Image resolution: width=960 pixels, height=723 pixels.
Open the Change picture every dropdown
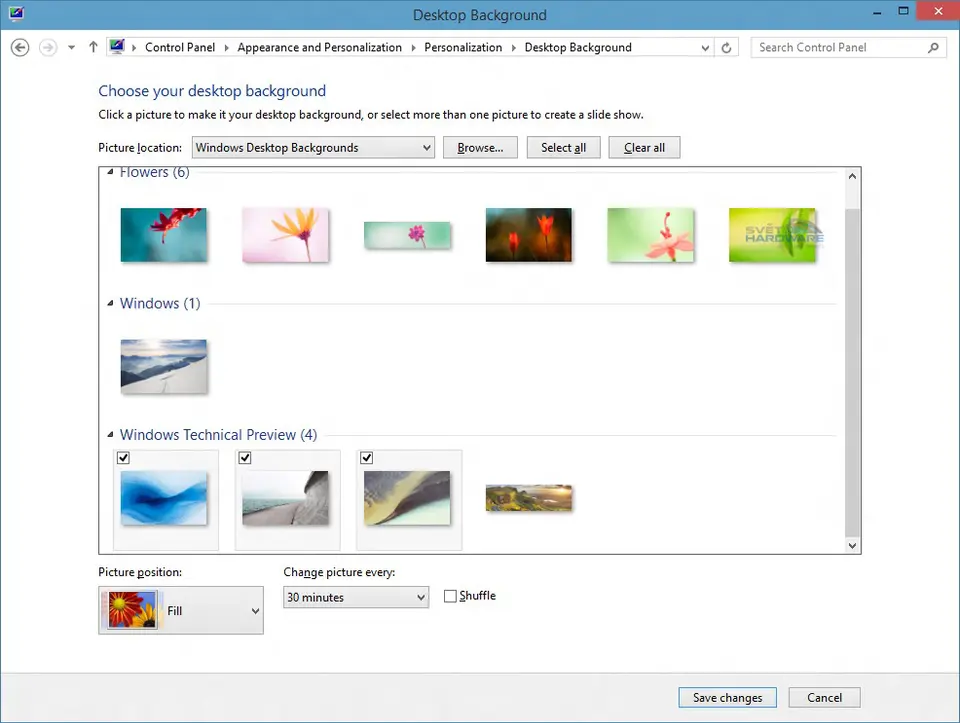356,597
